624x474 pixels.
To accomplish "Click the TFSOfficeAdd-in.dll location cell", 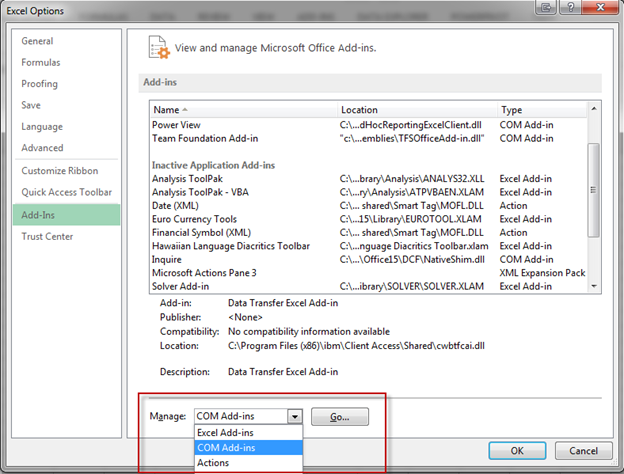I will (412, 138).
